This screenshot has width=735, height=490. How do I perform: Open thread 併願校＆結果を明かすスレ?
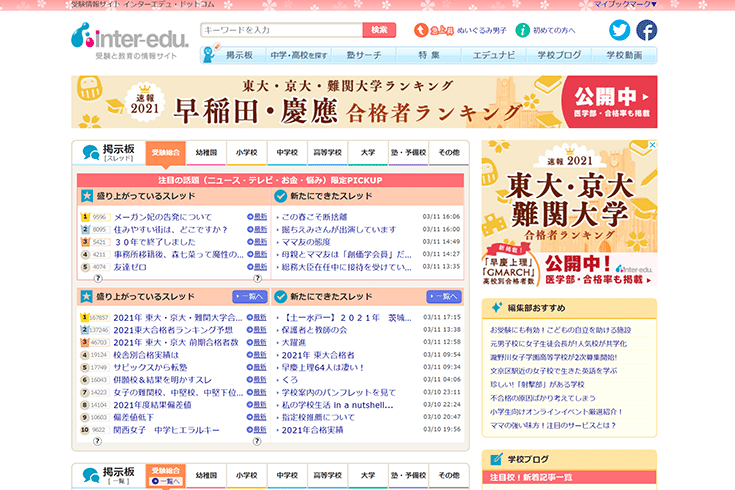pos(163,380)
